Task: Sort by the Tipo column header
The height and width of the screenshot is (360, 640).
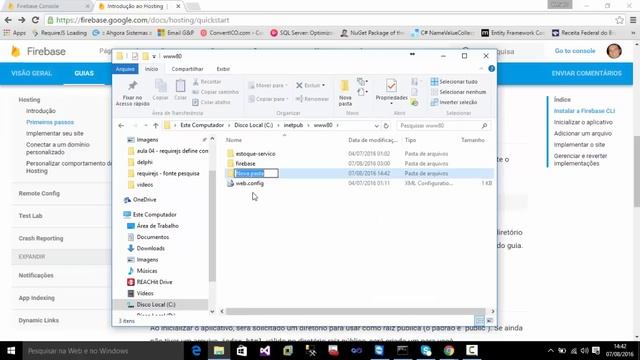Action: 410,140
